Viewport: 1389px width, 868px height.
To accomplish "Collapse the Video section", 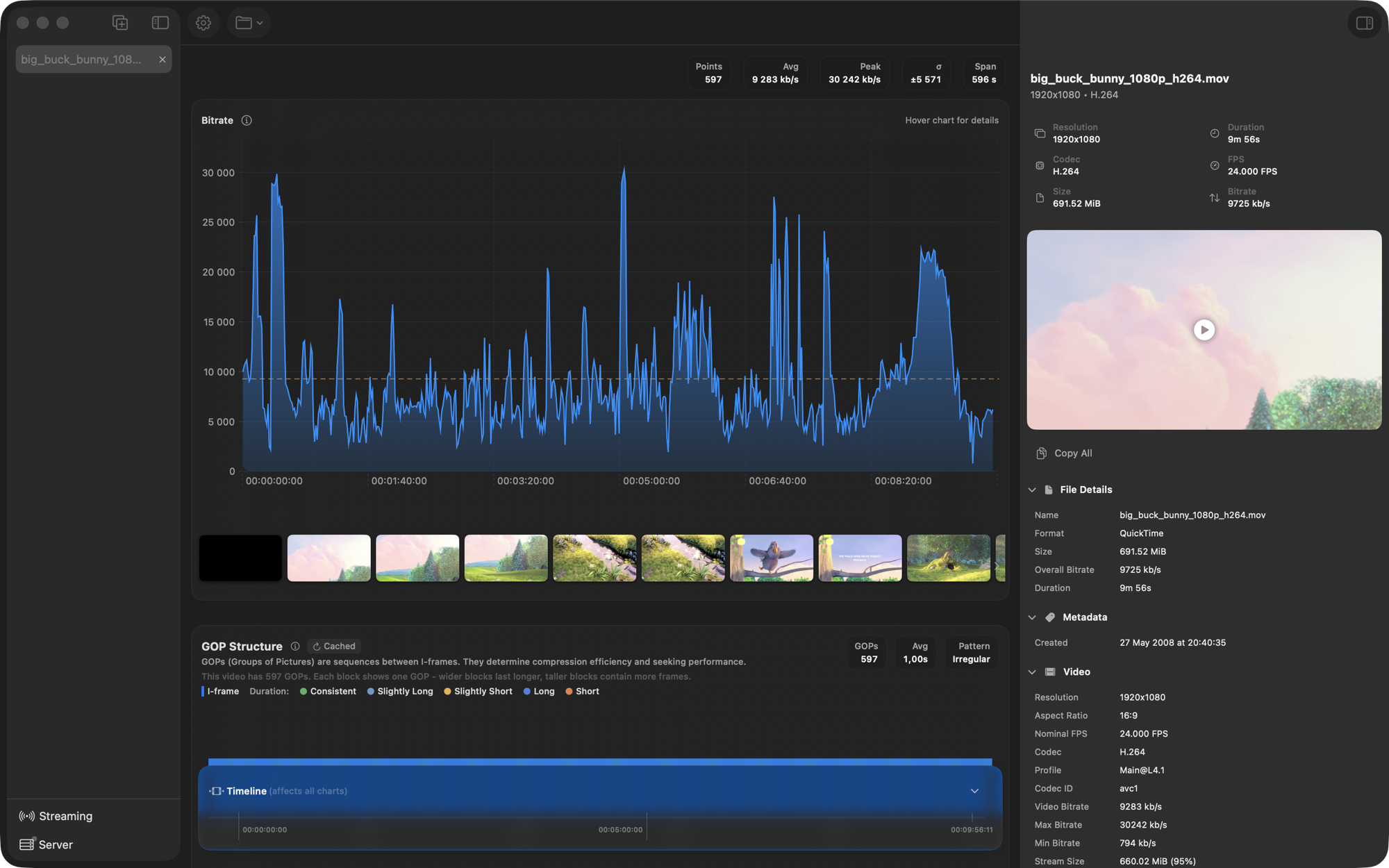I will (1032, 672).
